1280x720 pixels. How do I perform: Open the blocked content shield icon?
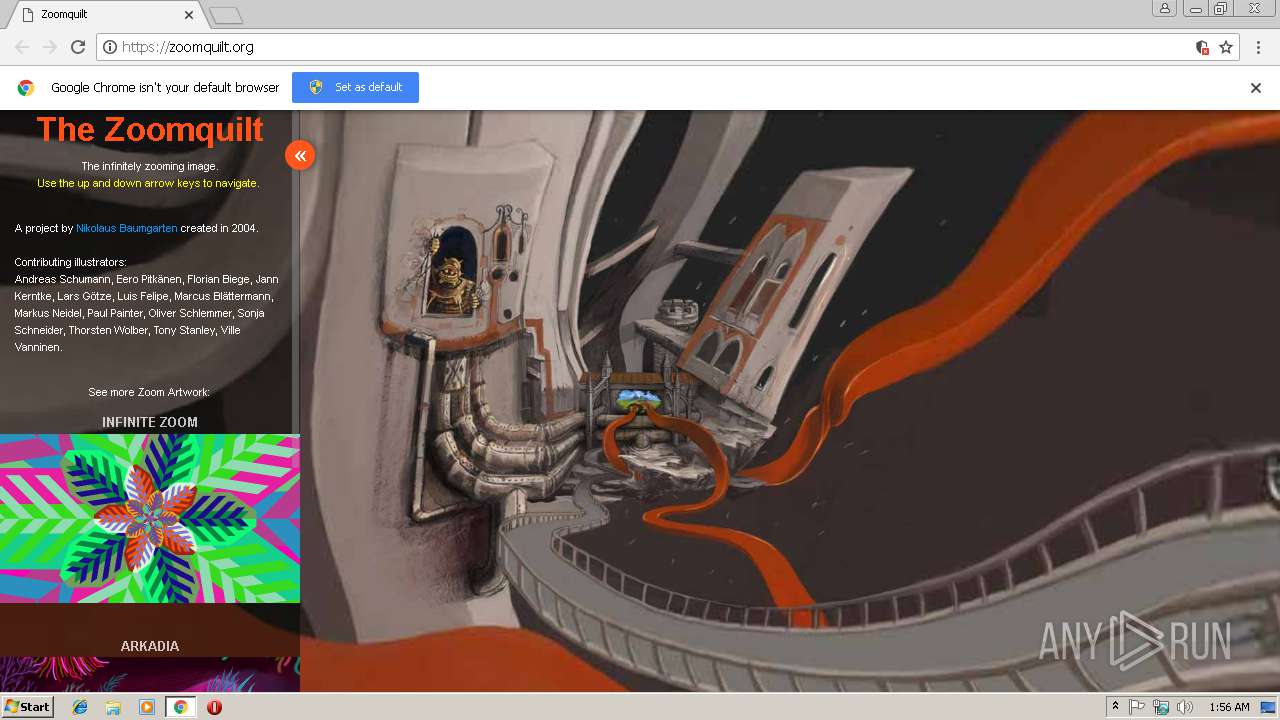click(1202, 47)
